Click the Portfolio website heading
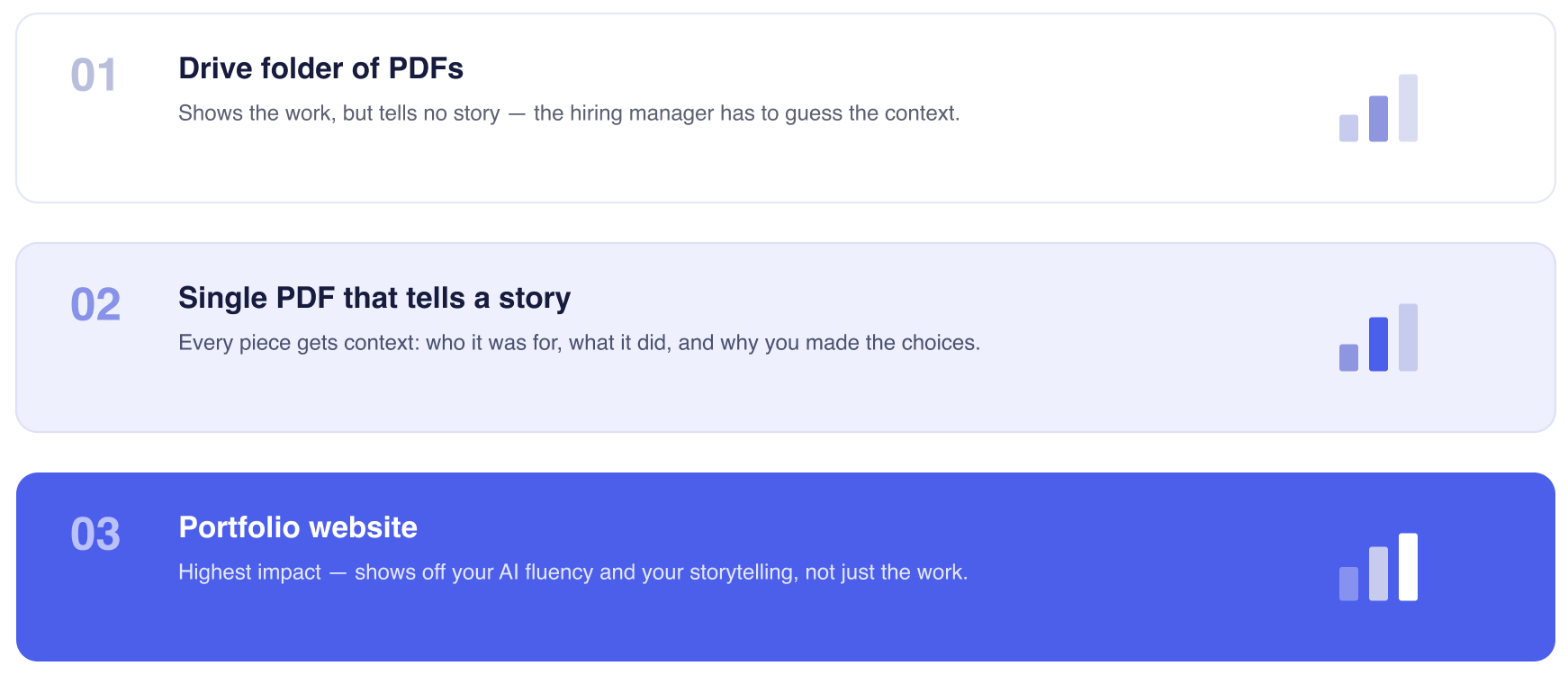Screen dimensions: 1568x675 pyautogui.click(x=298, y=527)
